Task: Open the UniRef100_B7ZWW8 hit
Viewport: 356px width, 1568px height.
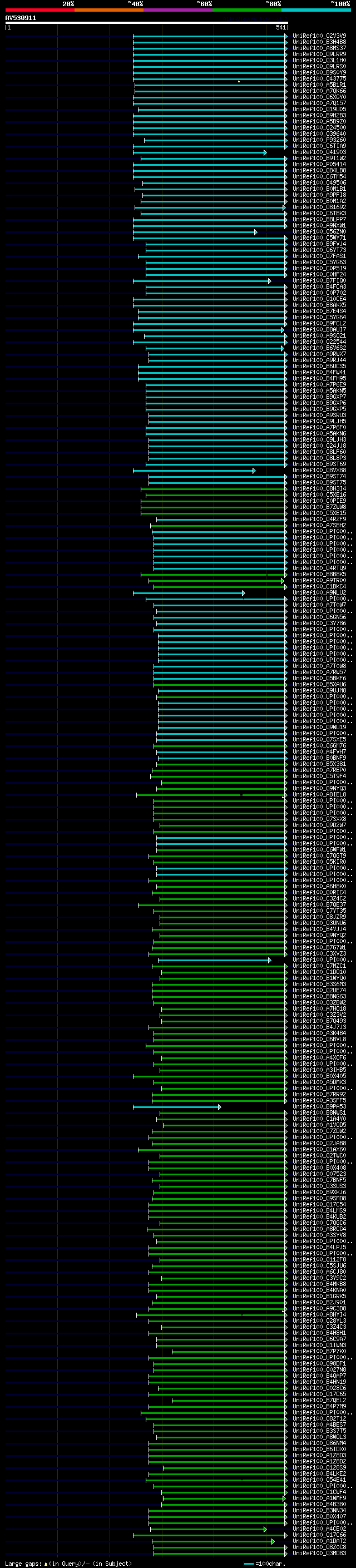Action: coord(319,507)
